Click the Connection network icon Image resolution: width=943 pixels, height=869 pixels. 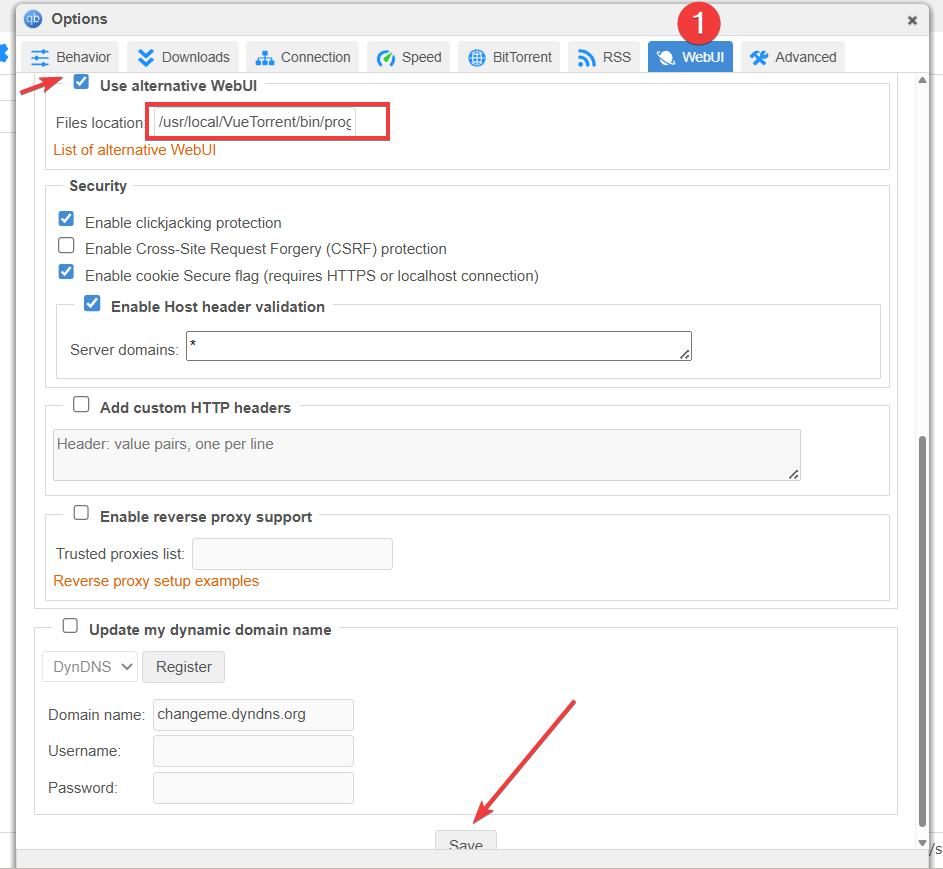(x=265, y=58)
